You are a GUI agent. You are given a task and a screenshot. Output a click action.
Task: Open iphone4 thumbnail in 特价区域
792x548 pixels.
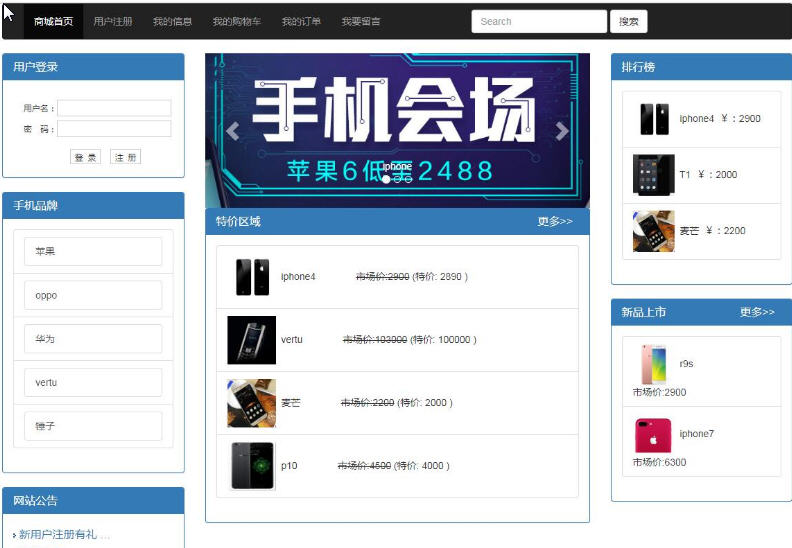[252, 277]
